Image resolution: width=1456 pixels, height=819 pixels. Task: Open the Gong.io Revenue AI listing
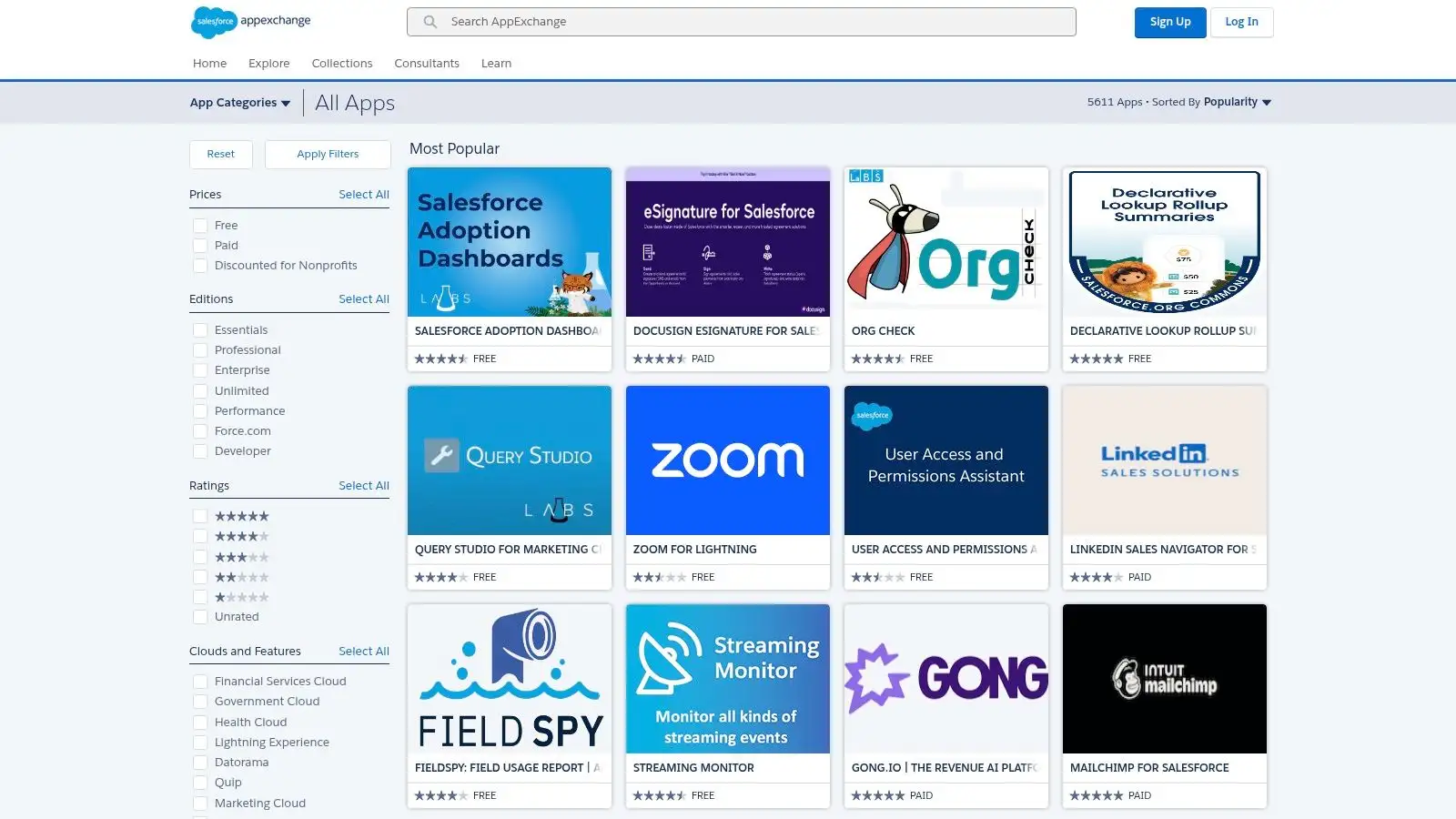pyautogui.click(x=946, y=678)
